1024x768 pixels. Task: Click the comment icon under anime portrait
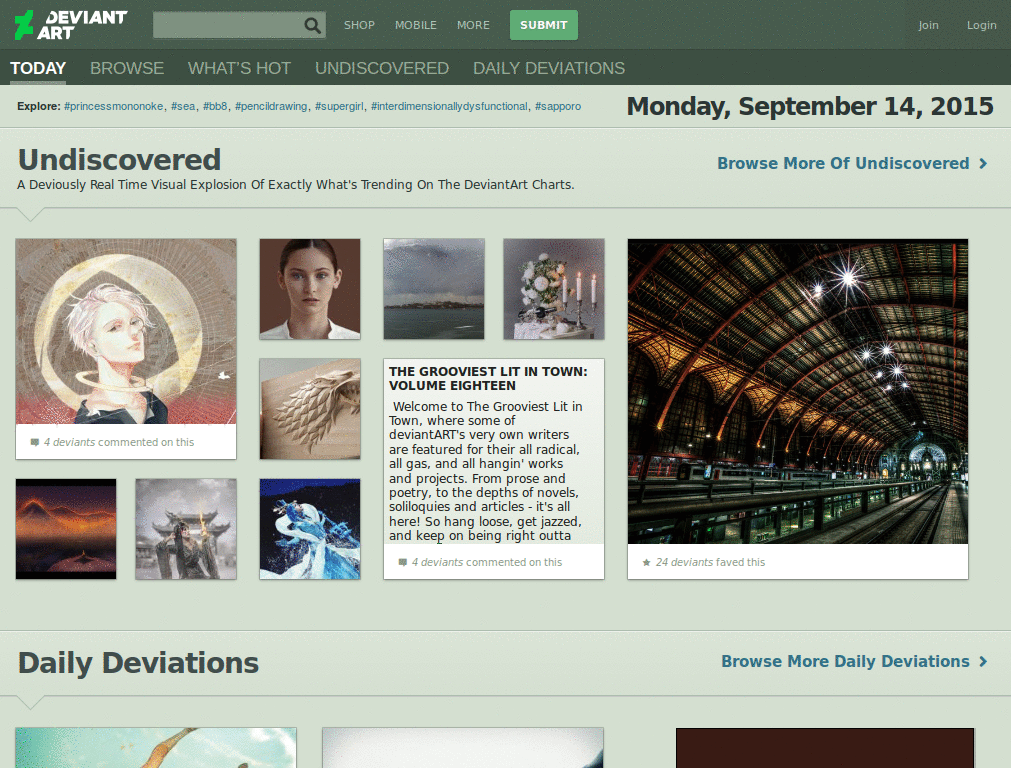[35, 442]
